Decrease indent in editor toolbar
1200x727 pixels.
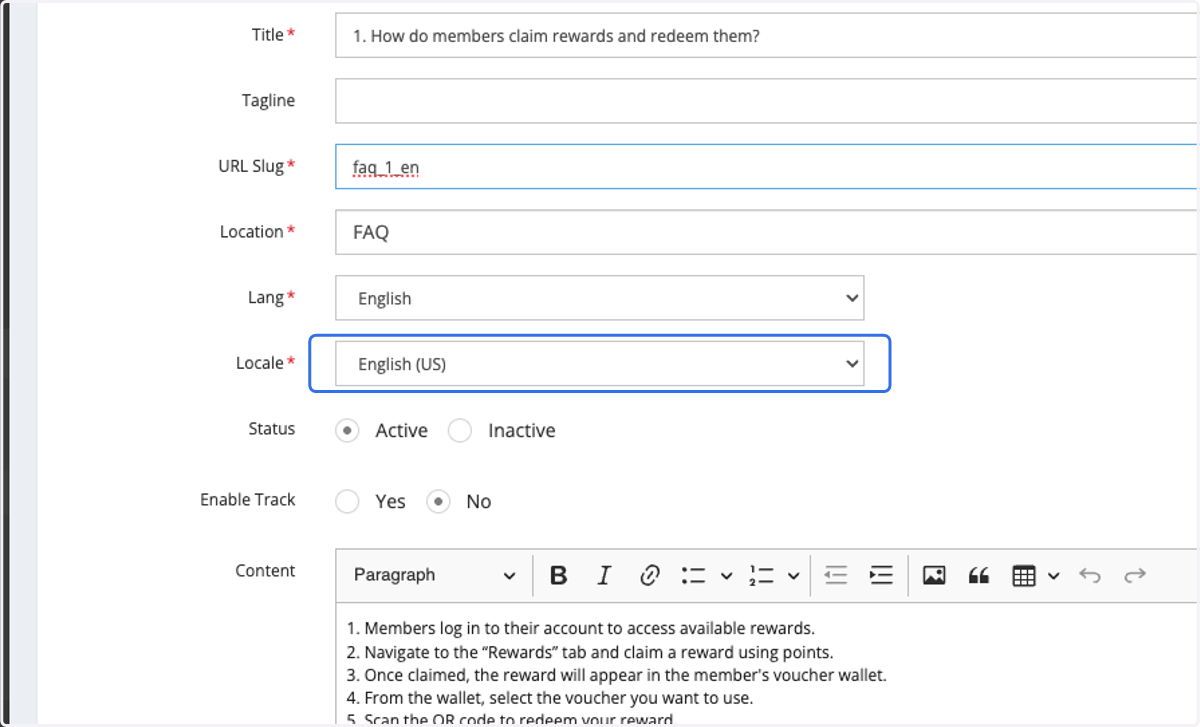click(835, 575)
